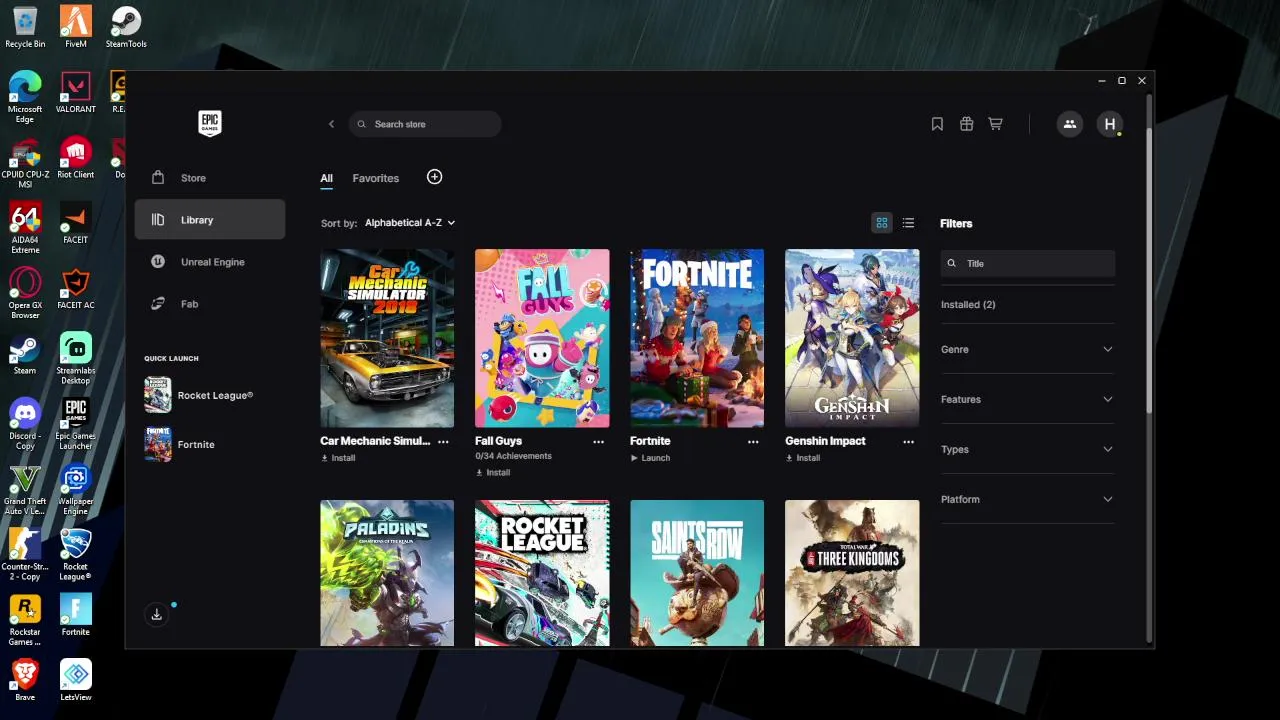This screenshot has width=1280, height=720.
Task: Open Genshin Impact cover thumbnail
Action: point(852,338)
